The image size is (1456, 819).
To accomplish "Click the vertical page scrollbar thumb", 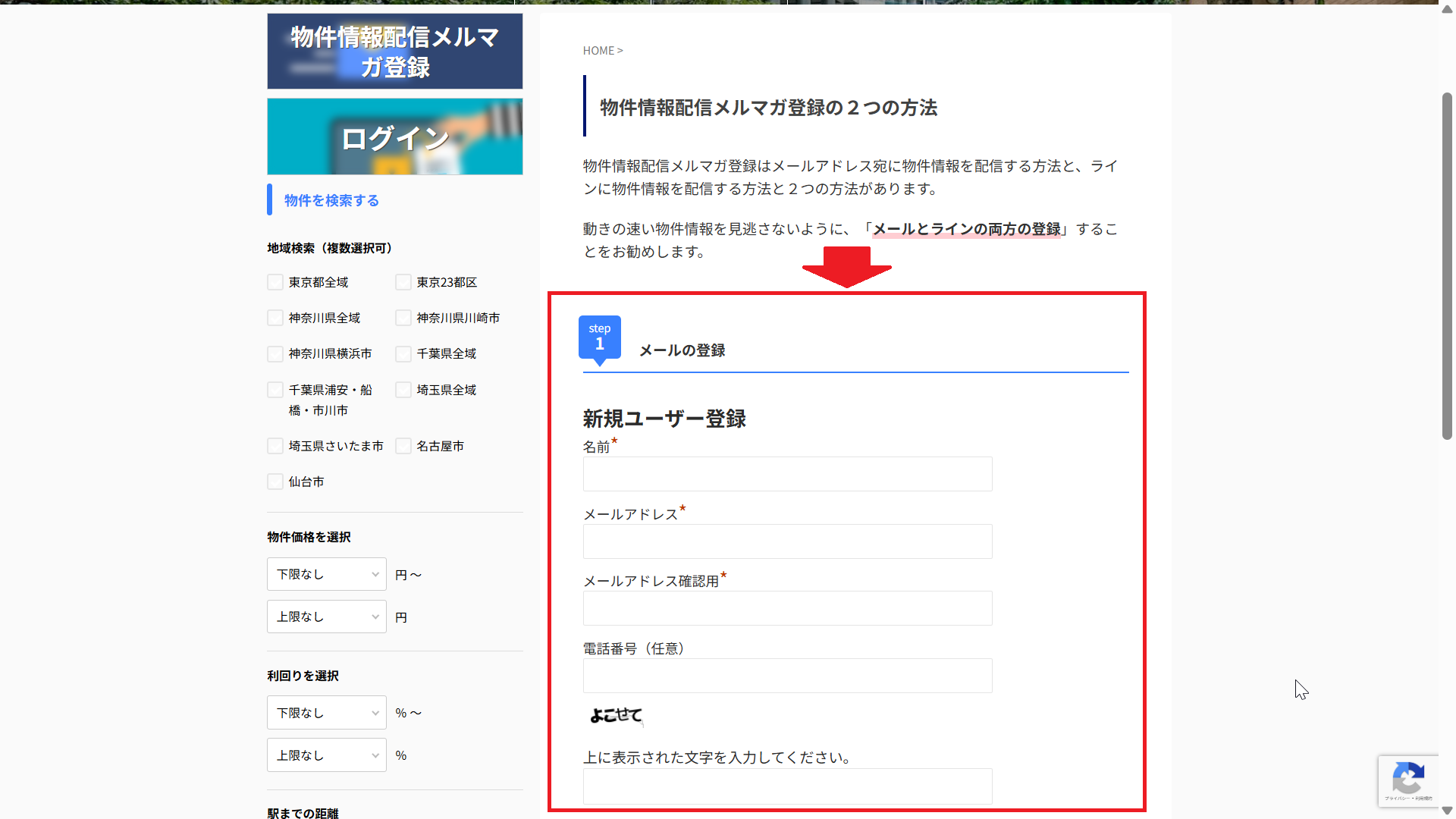I will pos(1447,265).
